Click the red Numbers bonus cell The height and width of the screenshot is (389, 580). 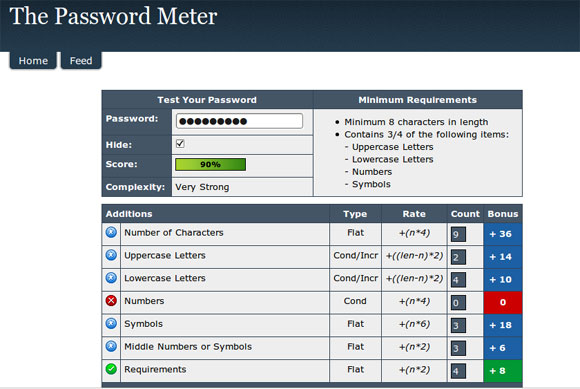pyautogui.click(x=503, y=302)
